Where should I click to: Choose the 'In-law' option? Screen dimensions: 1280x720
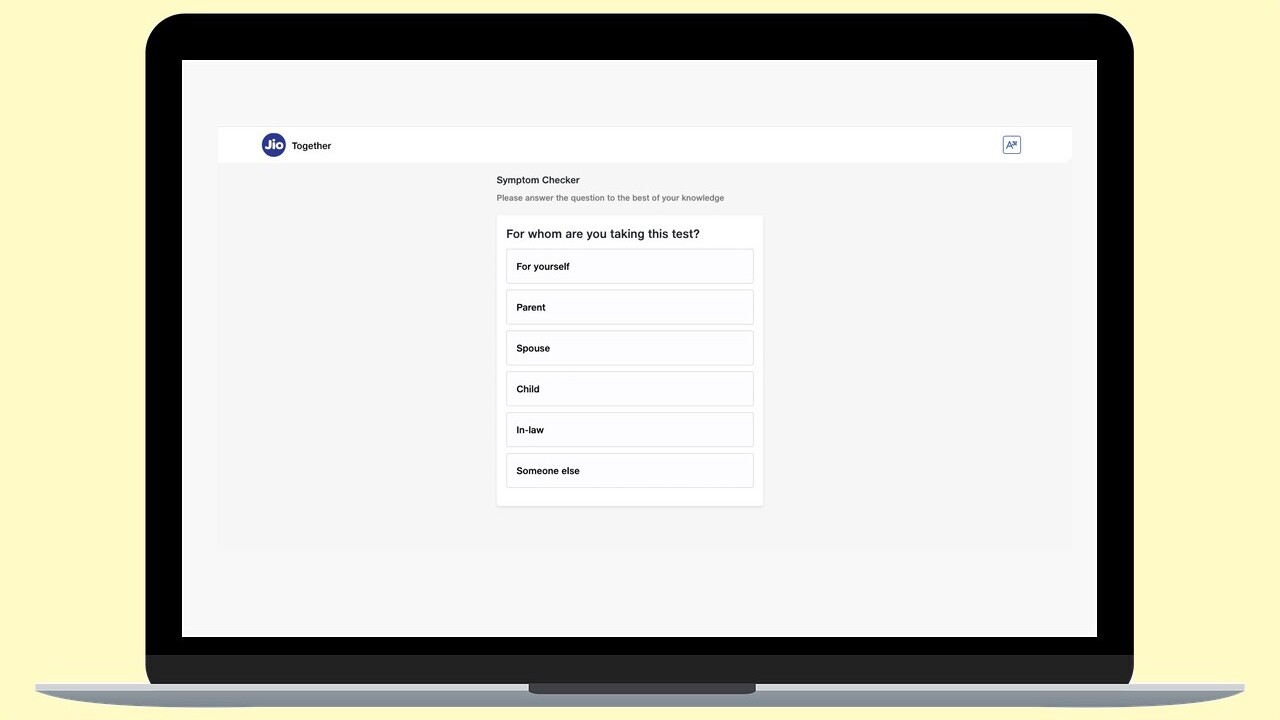point(629,430)
